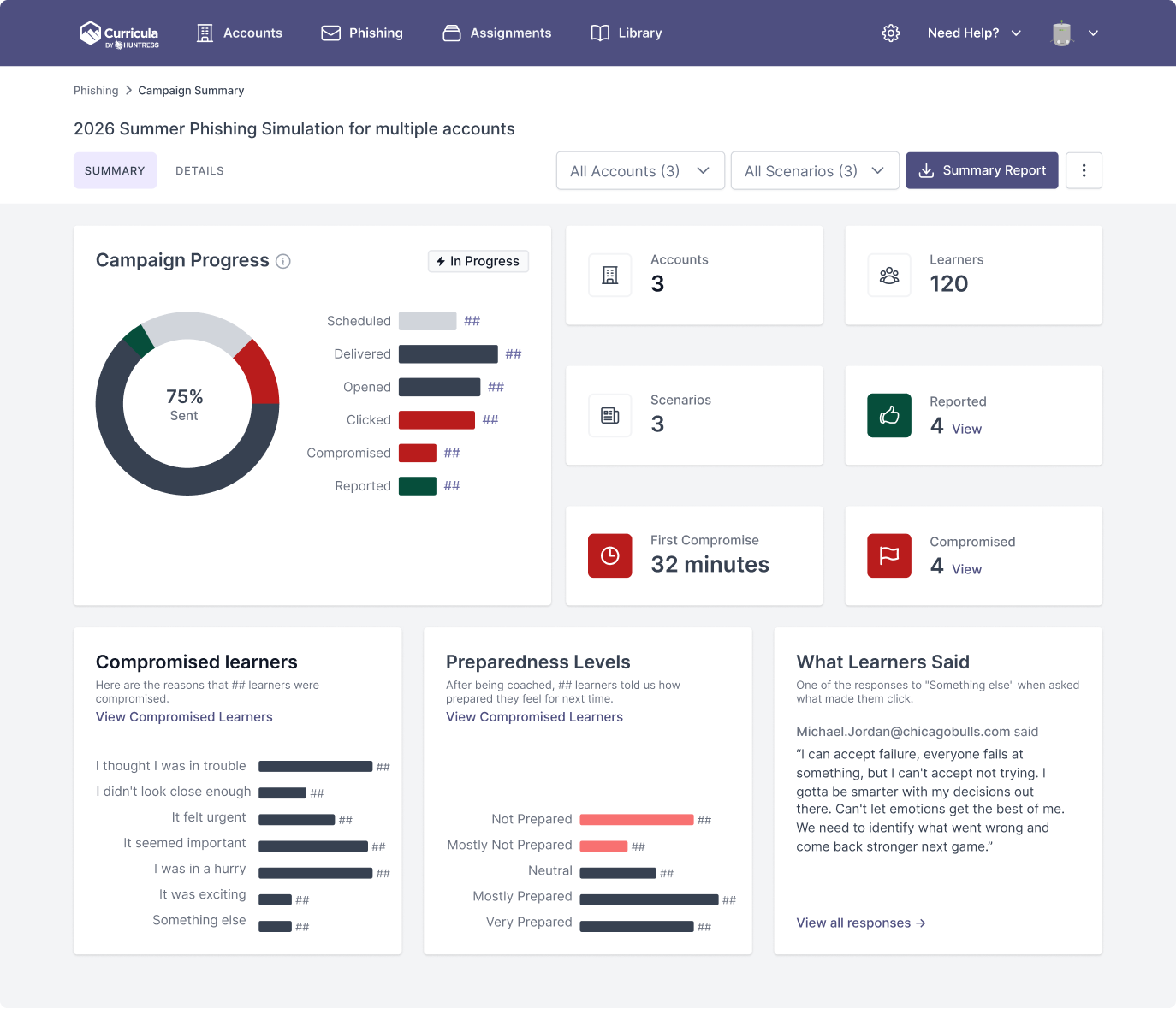Download the Summary Report

tap(983, 170)
